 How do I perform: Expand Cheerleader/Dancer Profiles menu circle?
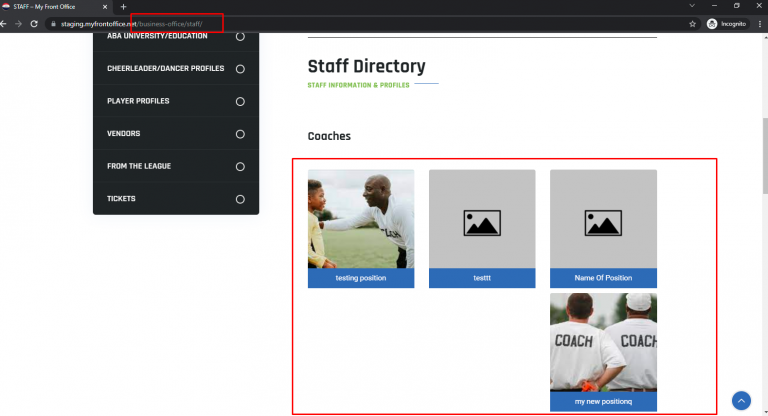240,69
